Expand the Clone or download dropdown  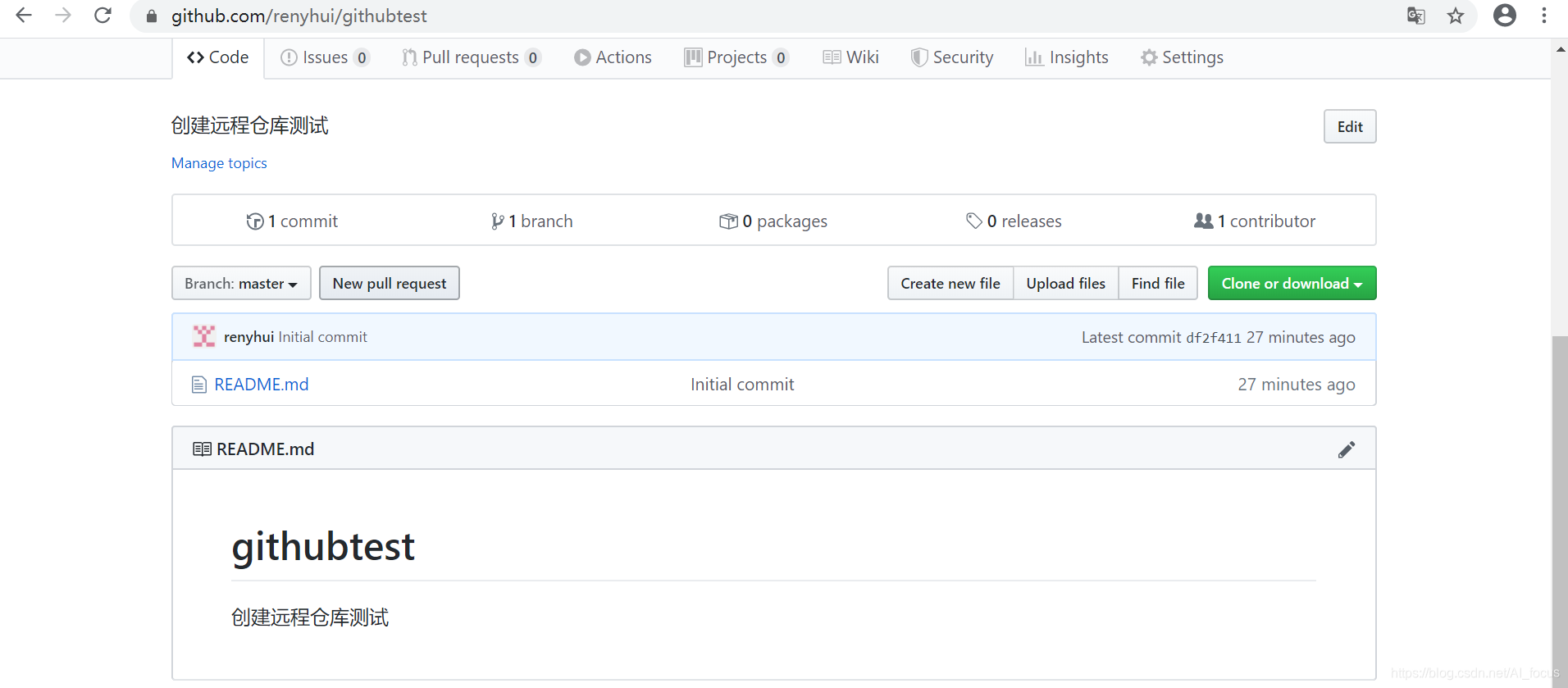point(1292,283)
